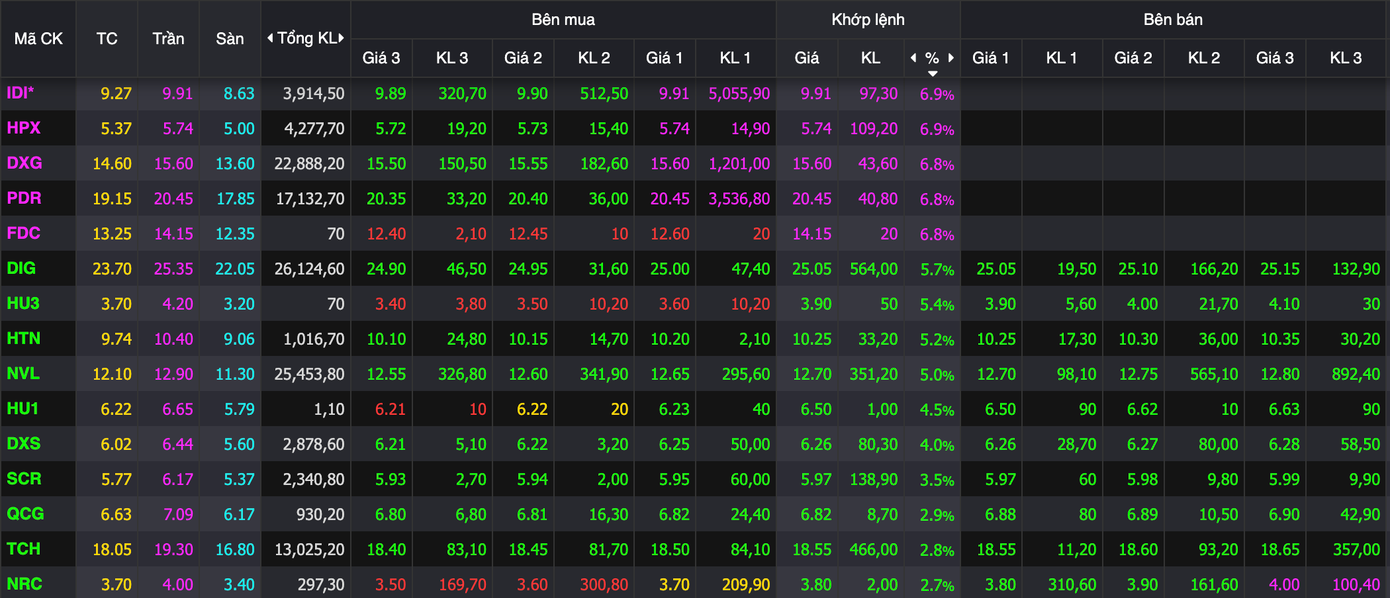
Task: Select the Khớp lệnh header group
Action: click(868, 20)
